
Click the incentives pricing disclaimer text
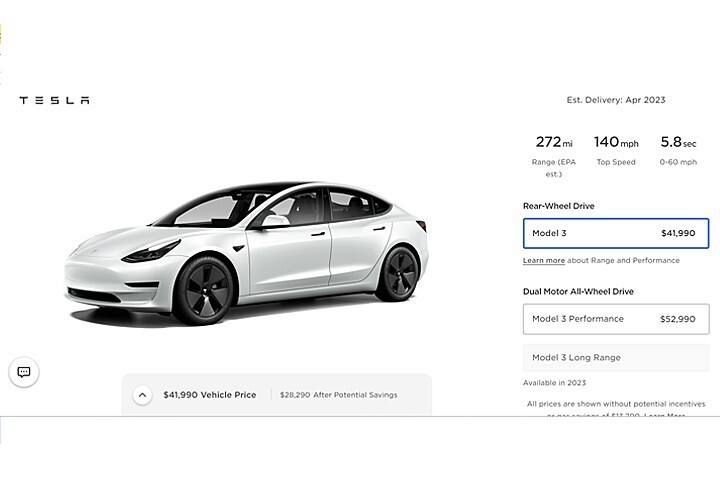(622, 404)
